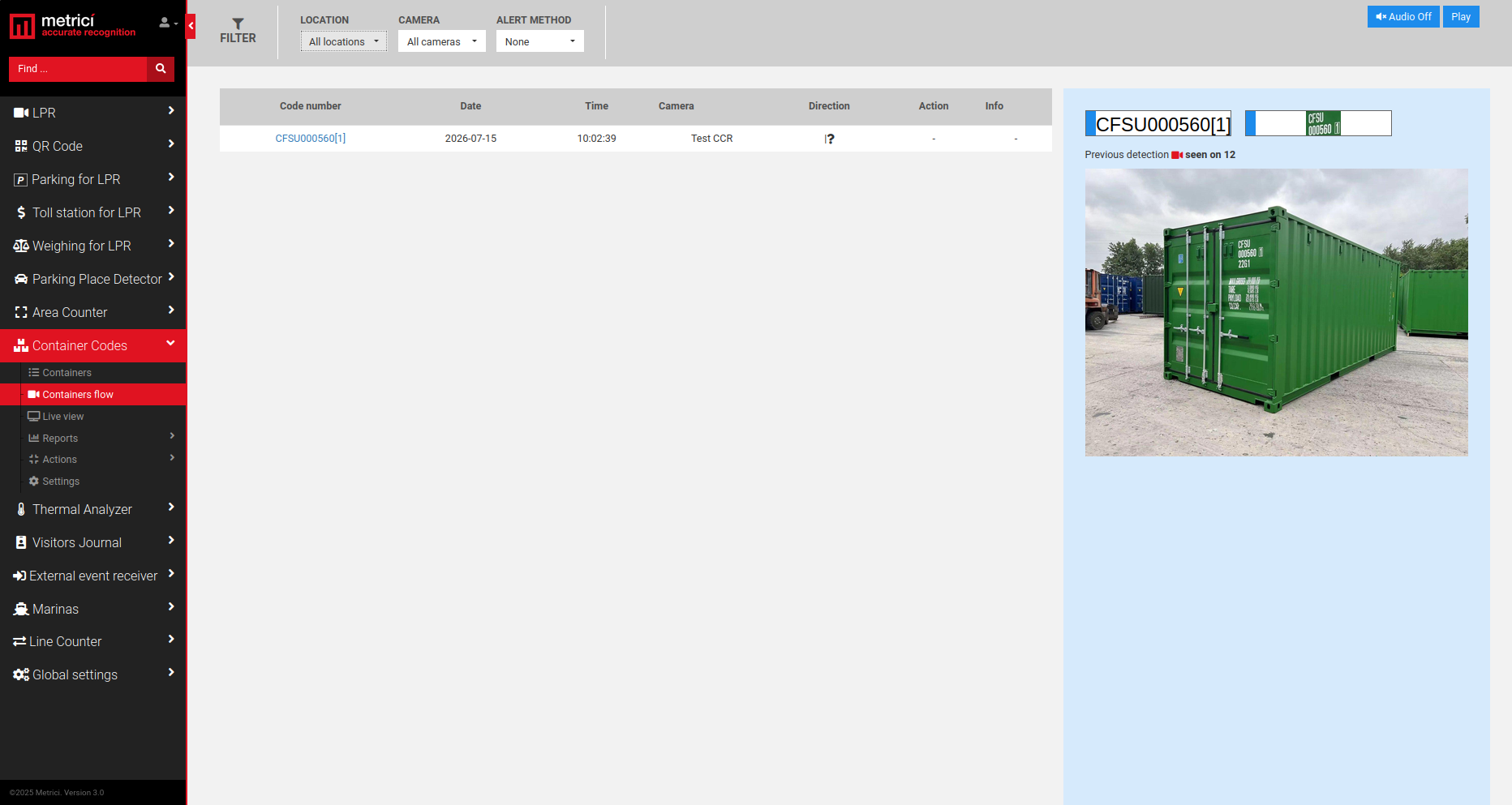Click the Parking for LPR icon
Viewport: 1512px width, 805px height.
tap(21, 180)
